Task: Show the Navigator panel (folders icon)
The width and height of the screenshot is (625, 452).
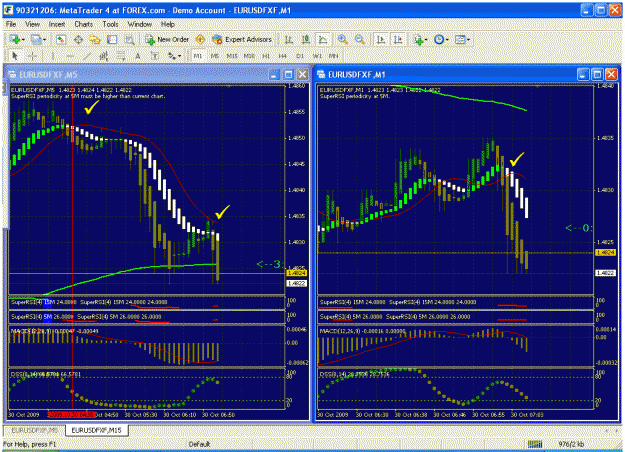Action: [x=95, y=39]
